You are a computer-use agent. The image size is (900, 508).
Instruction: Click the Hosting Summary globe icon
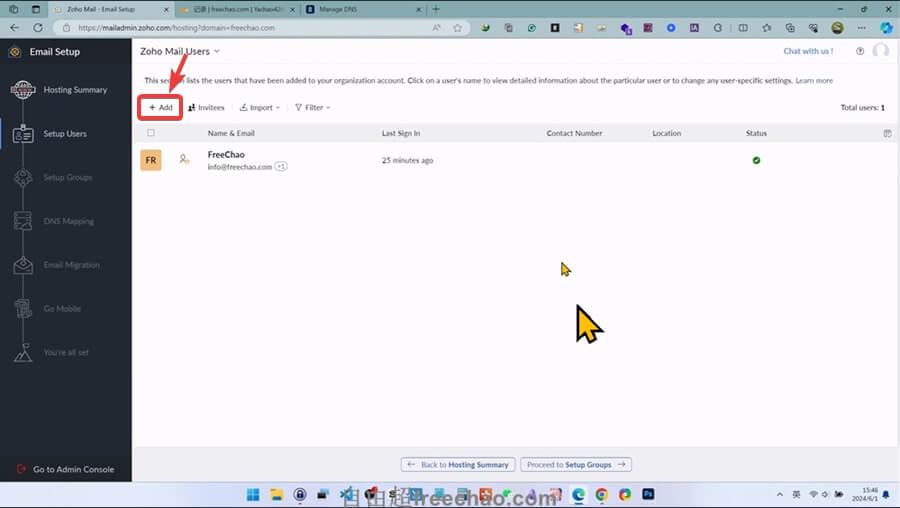[x=23, y=90]
